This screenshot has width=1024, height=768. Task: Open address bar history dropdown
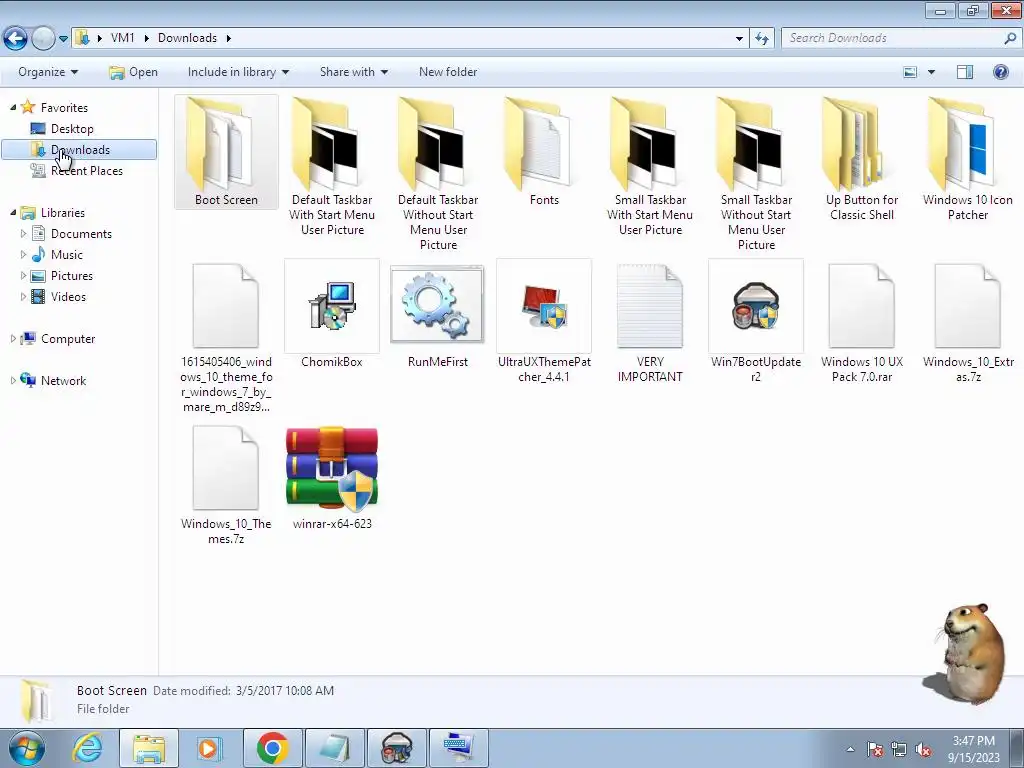pyautogui.click(x=739, y=38)
